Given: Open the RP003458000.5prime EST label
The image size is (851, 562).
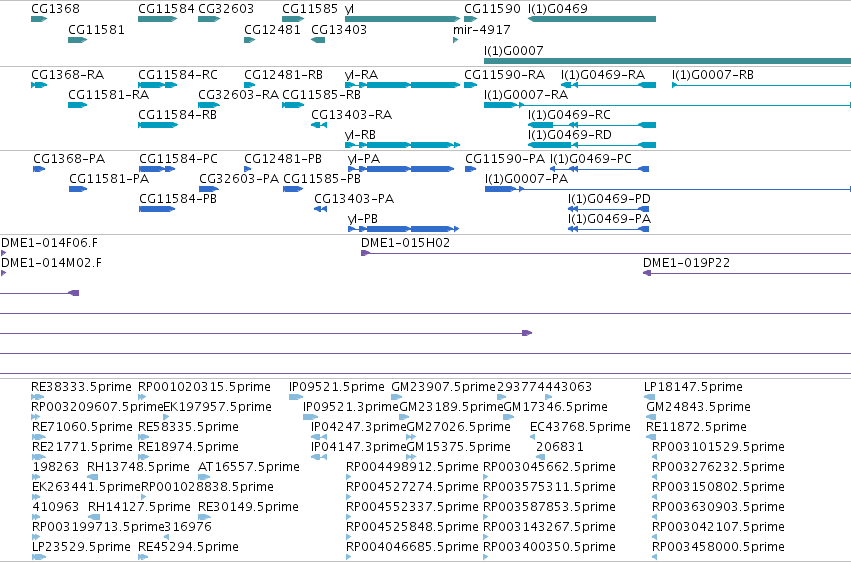Looking at the screenshot, I should coord(719,547).
